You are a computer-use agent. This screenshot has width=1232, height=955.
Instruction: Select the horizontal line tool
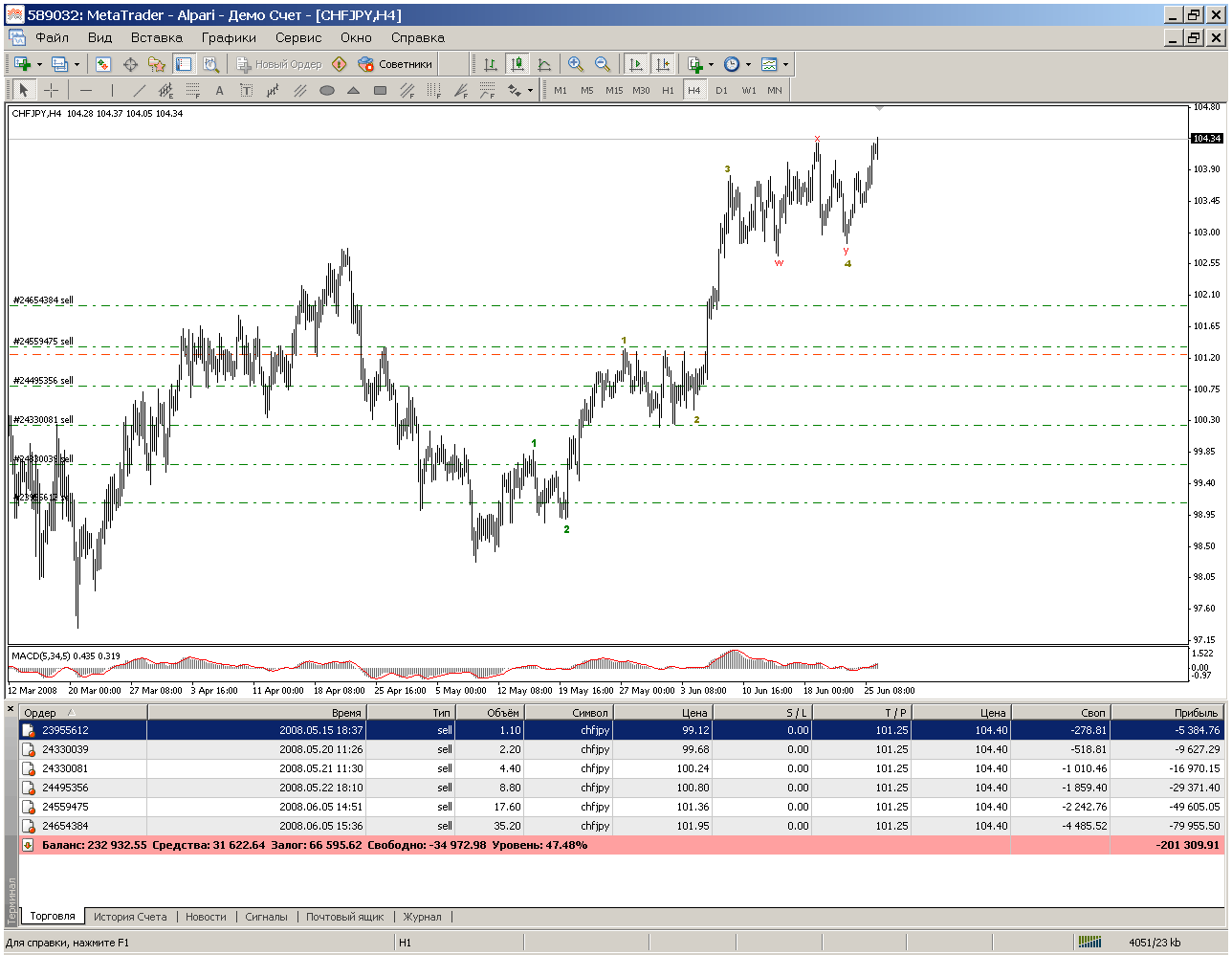point(86,90)
